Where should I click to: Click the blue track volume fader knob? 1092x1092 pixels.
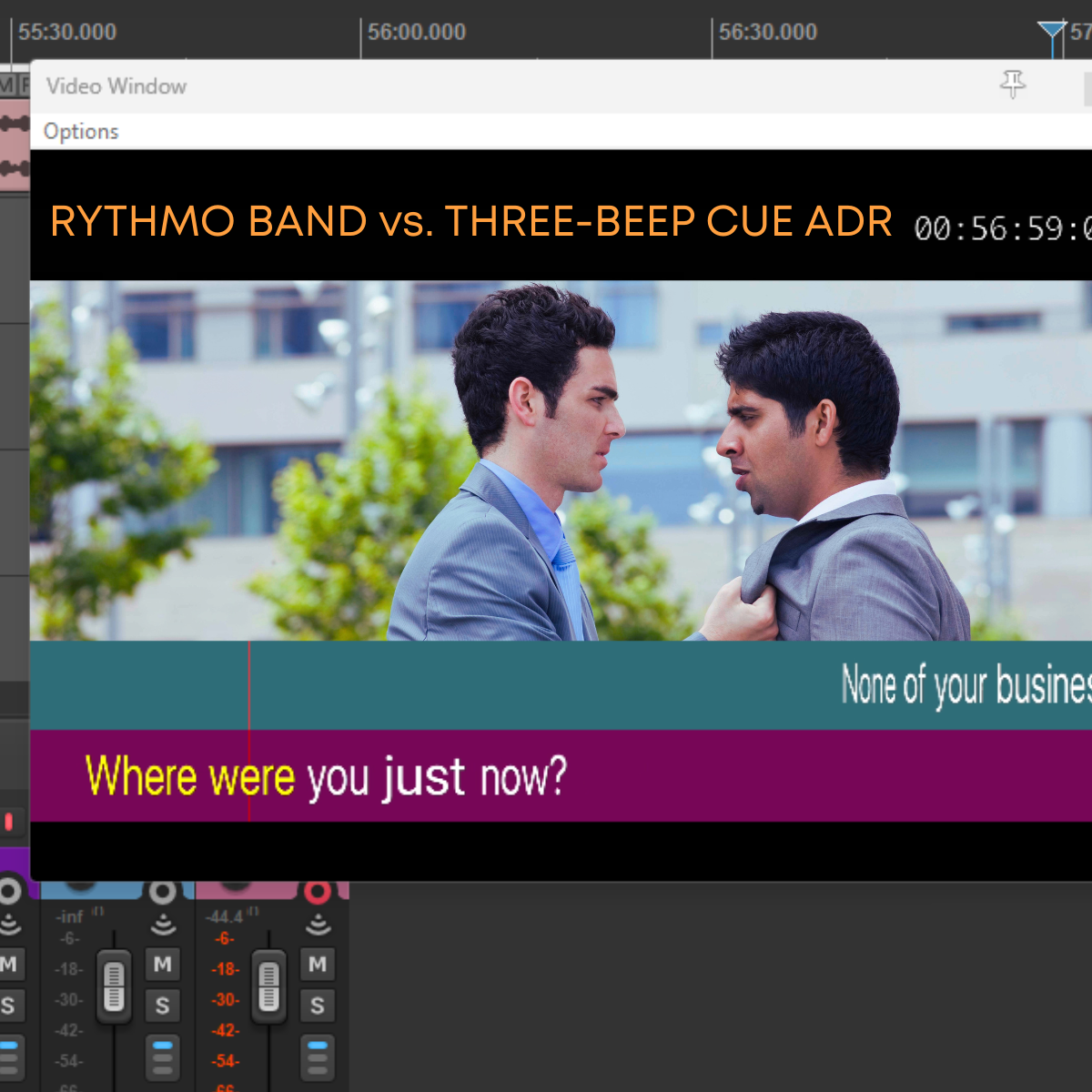[x=114, y=986]
